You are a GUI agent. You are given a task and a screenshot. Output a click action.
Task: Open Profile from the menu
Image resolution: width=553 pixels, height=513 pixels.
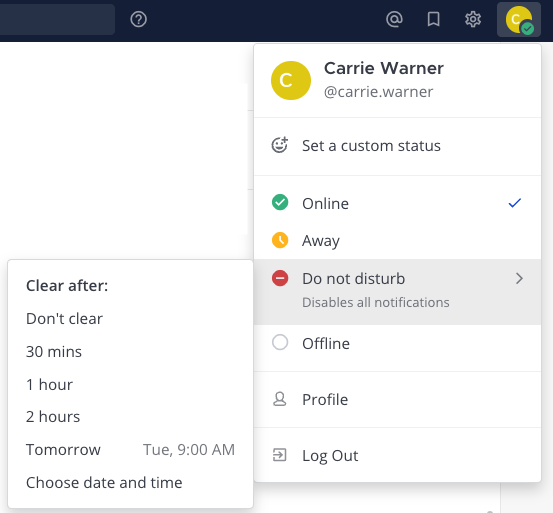point(397,399)
